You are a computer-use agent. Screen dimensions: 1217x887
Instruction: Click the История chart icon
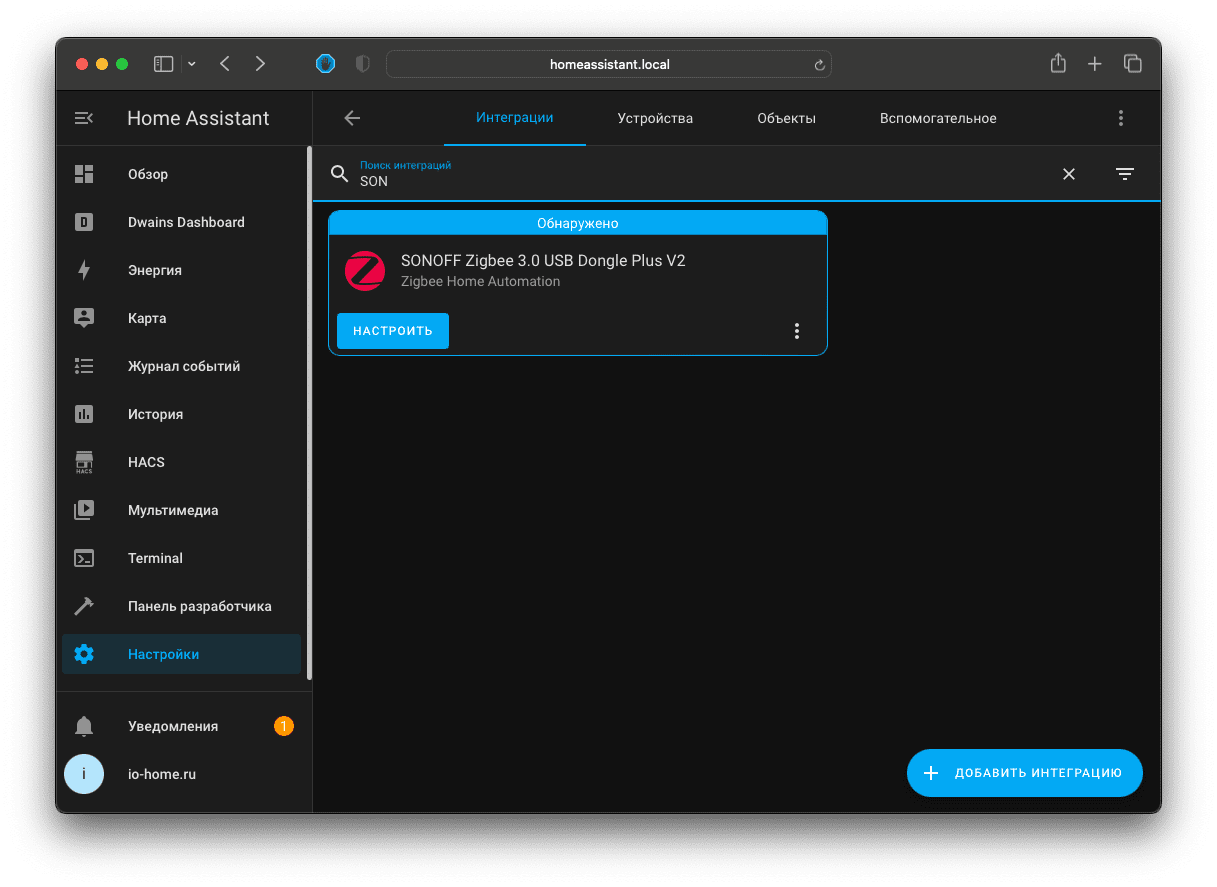(84, 414)
